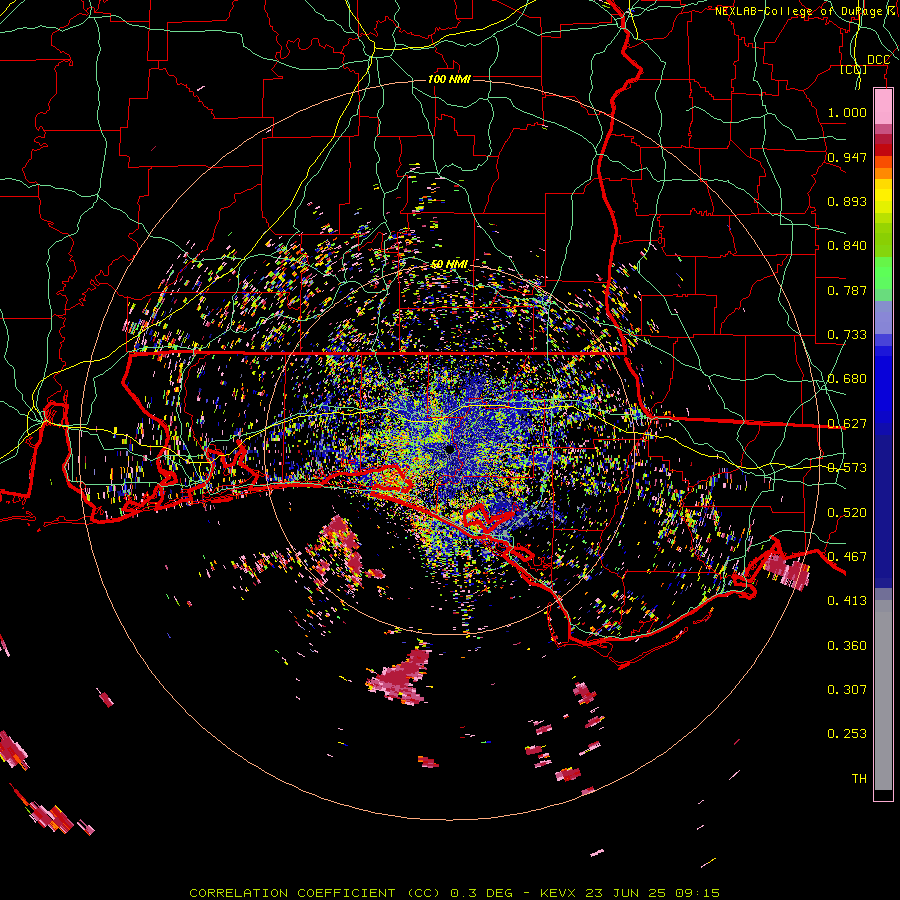Screen dimensions: 900x900
Task: Pick the periwinkle color bar segment
Action: pos(883,317)
